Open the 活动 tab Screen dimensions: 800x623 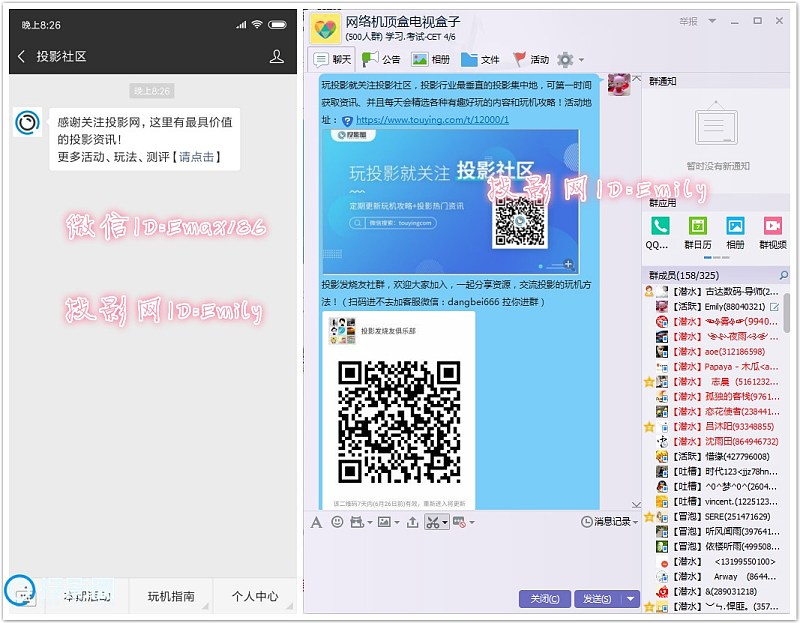(x=531, y=60)
